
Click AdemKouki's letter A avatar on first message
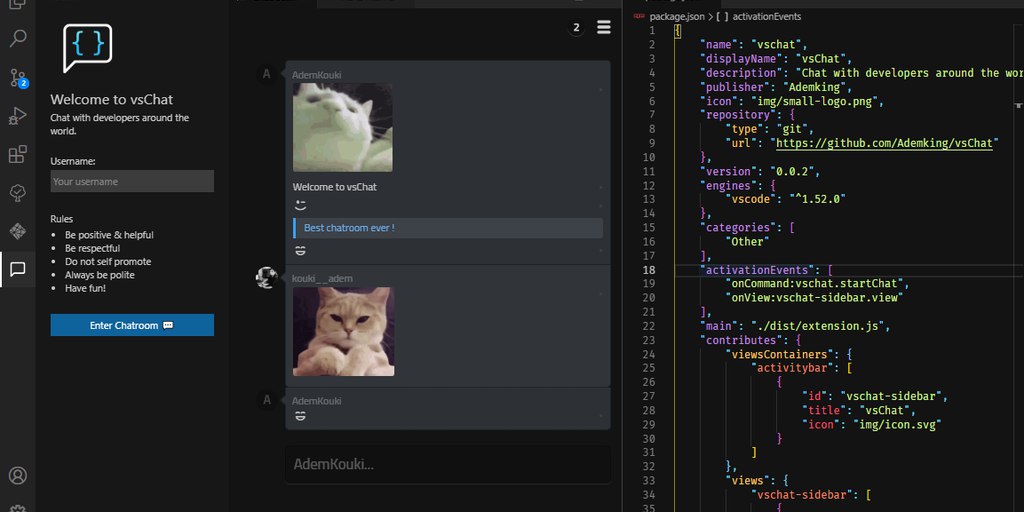tap(266, 74)
